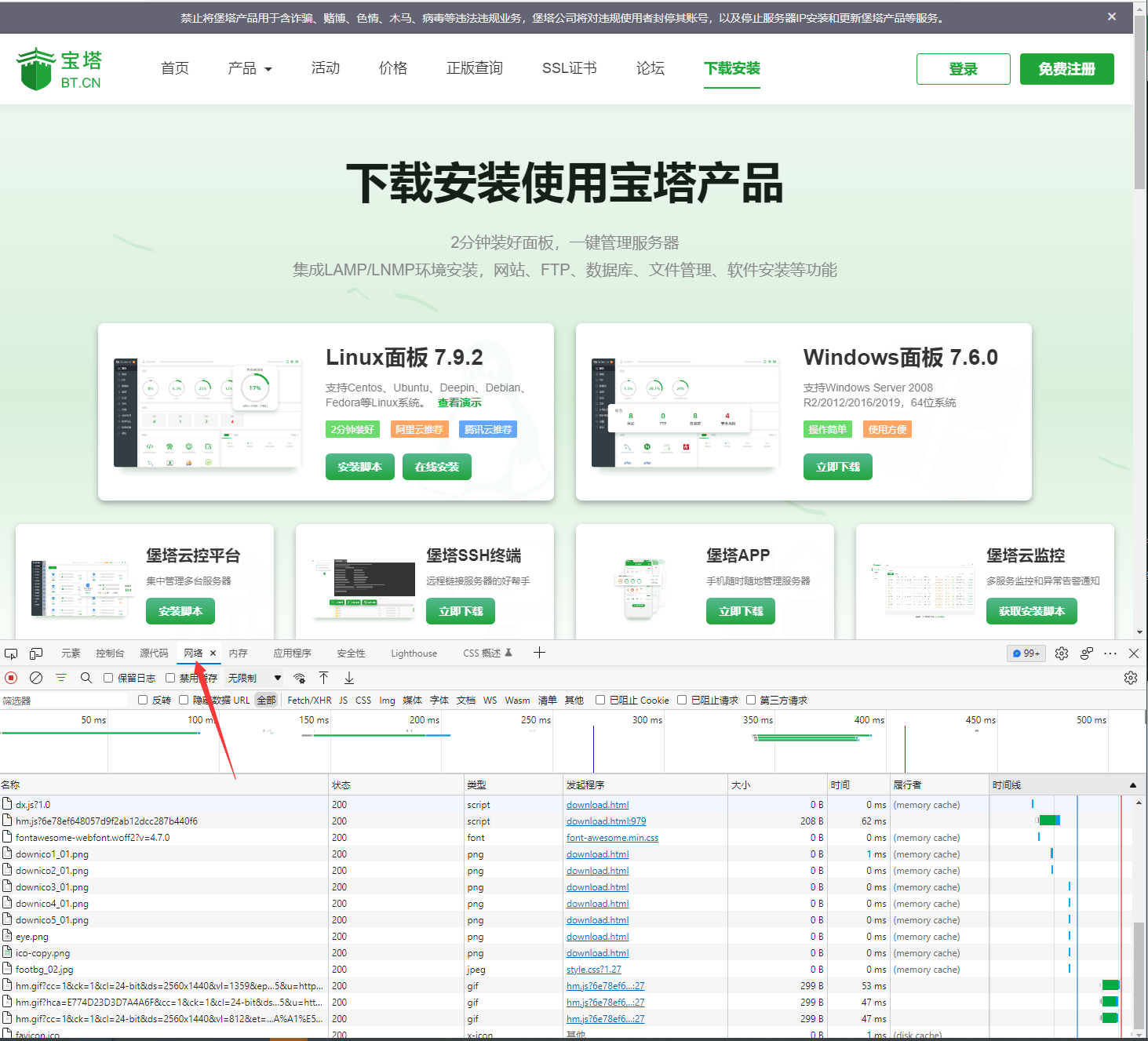Close the DevTools panel
The width and height of the screenshot is (1148, 1041).
[1134, 653]
